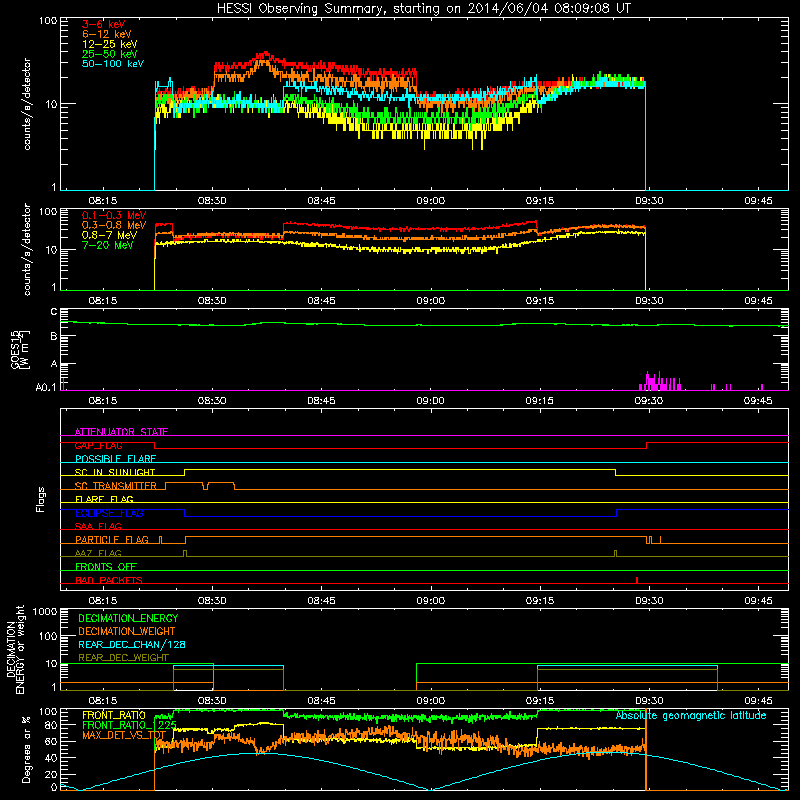Click the green FRONT_RATIO_1225 legend label

[x=129, y=725]
